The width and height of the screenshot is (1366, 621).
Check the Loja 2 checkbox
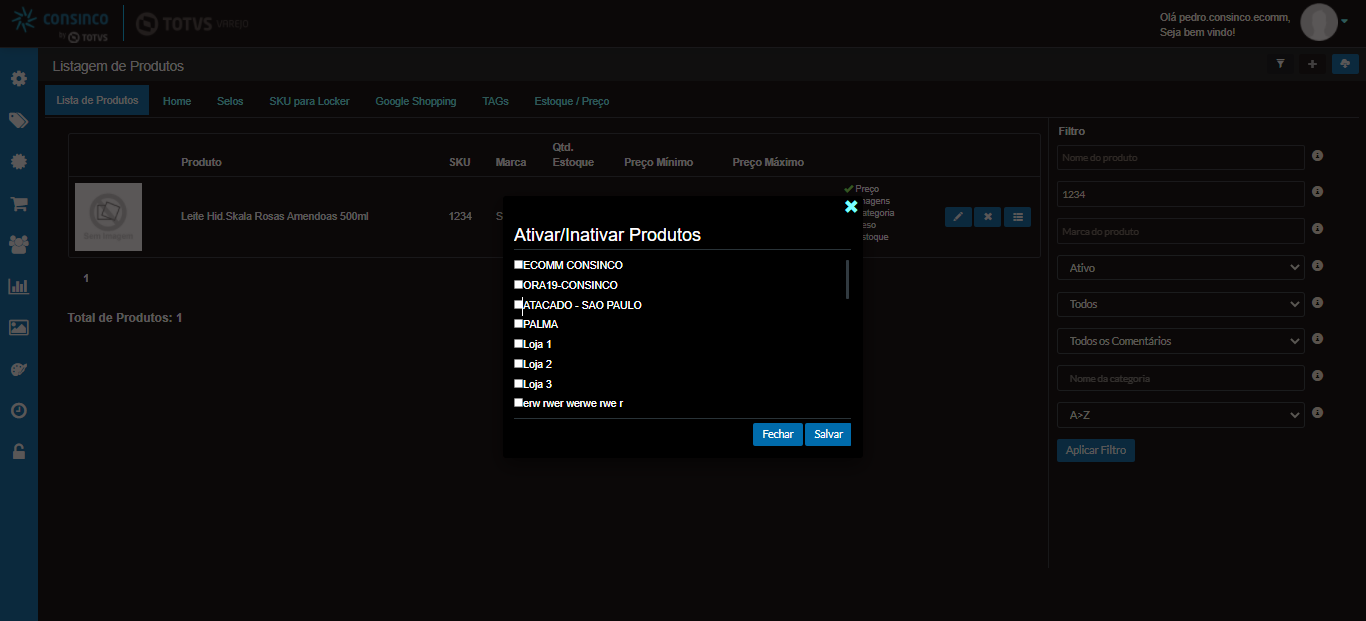tap(519, 364)
